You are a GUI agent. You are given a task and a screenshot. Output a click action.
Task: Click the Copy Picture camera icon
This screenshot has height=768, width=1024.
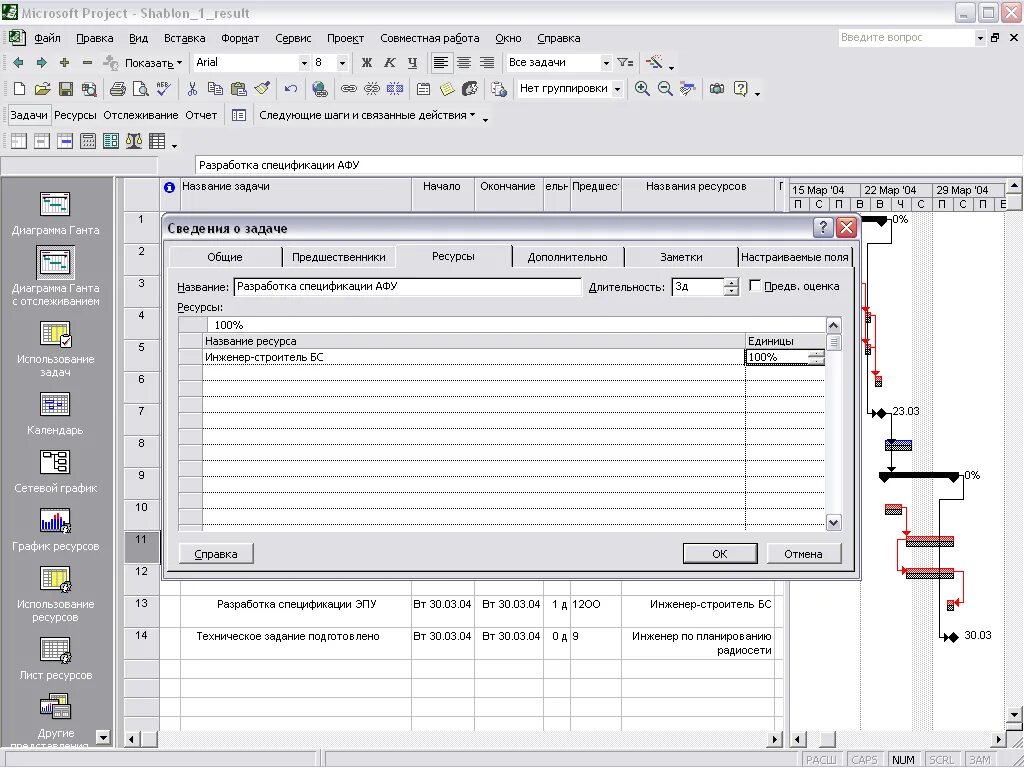pyautogui.click(x=717, y=89)
